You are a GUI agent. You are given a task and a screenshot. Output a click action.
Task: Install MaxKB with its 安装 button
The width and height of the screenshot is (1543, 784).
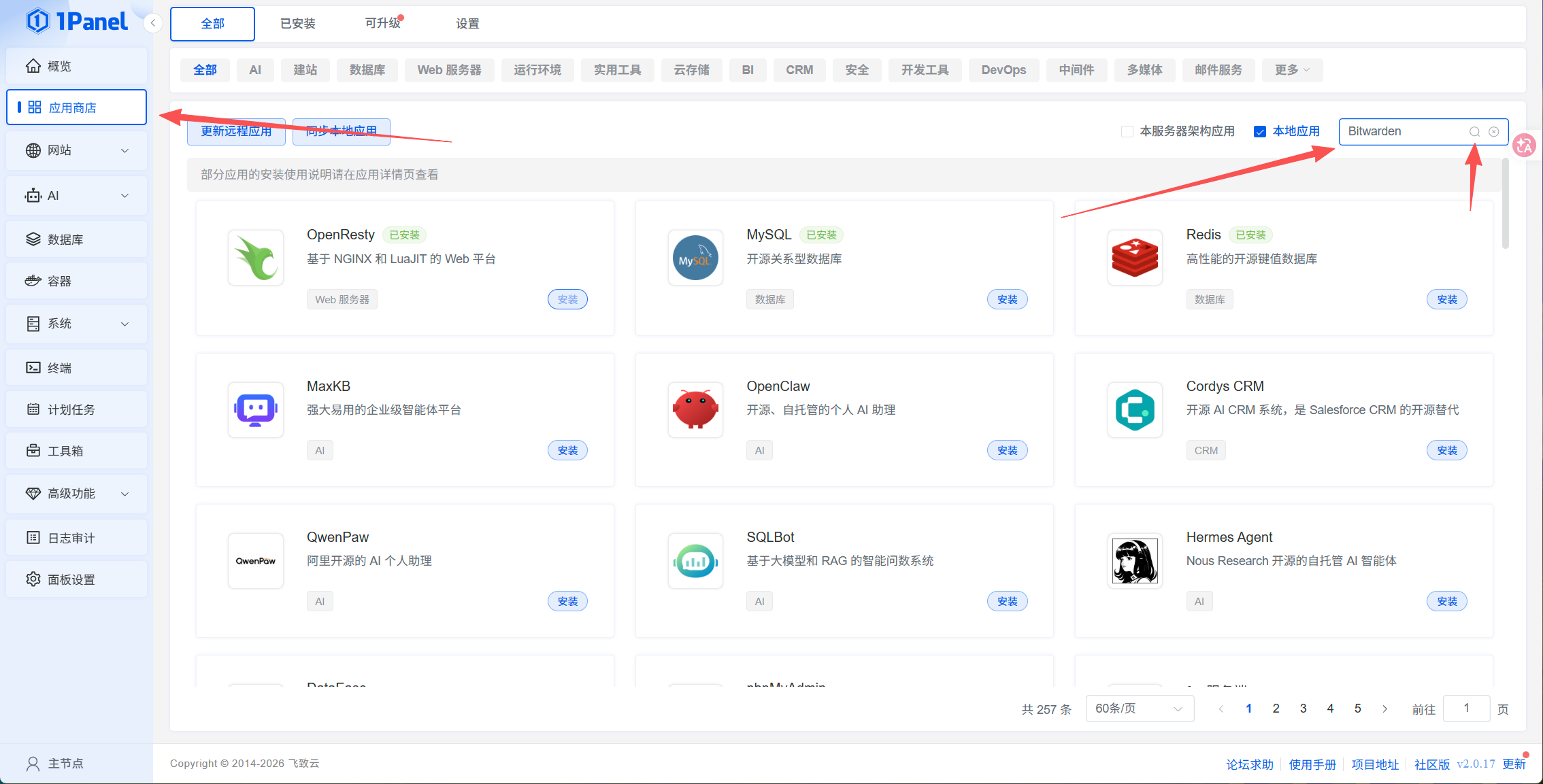coord(567,450)
